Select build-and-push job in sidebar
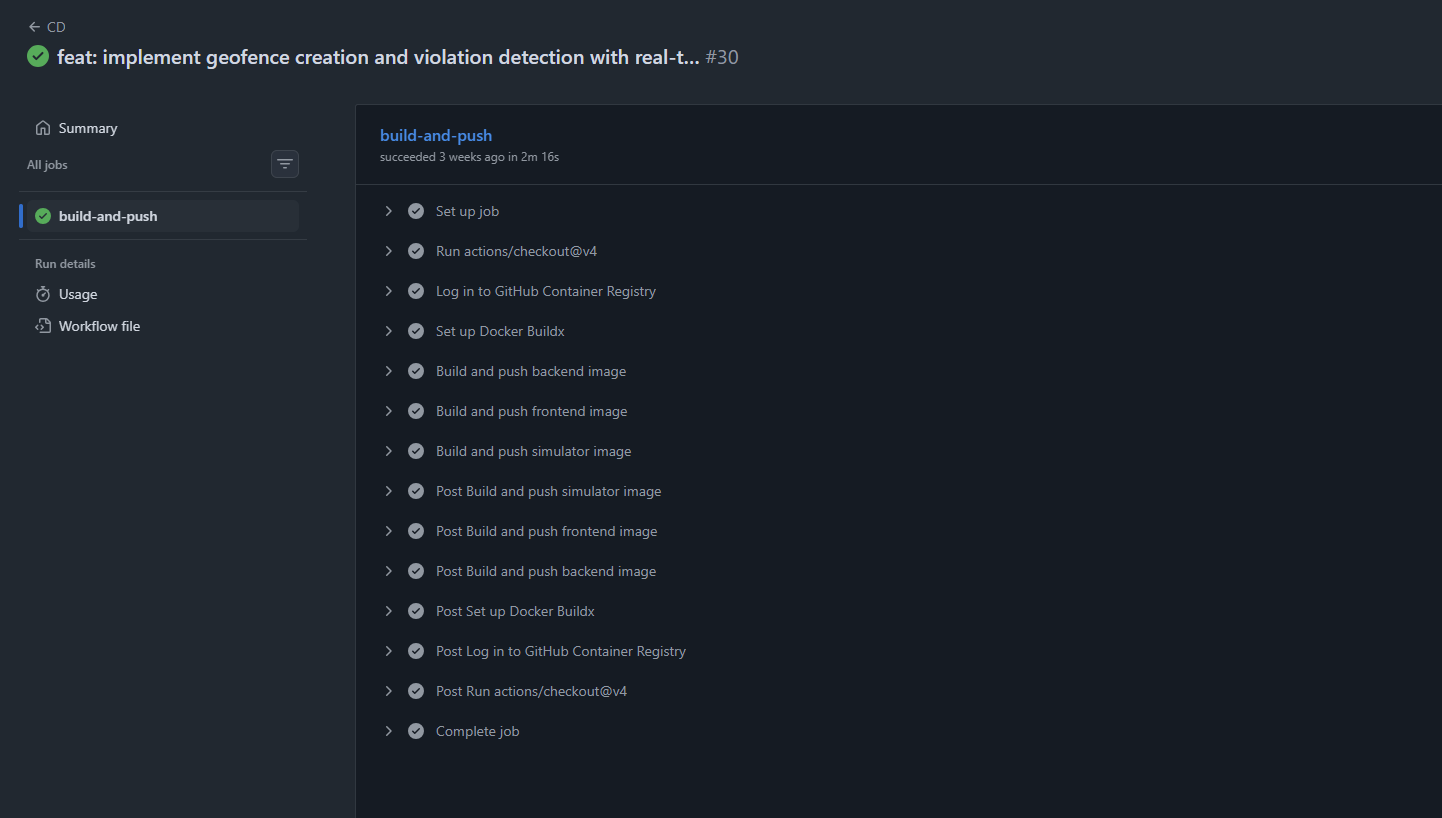 [108, 216]
